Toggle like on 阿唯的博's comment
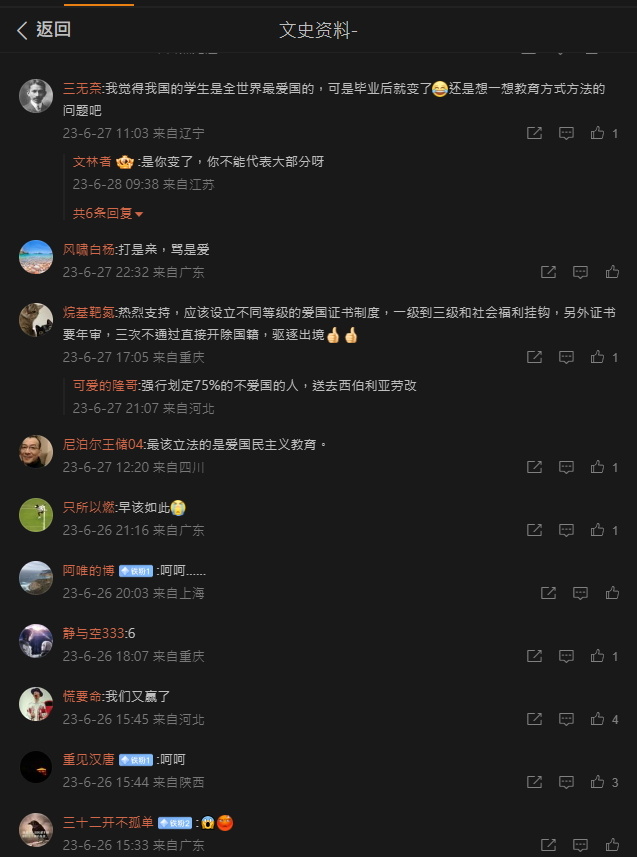The image size is (637, 857). (x=612, y=592)
